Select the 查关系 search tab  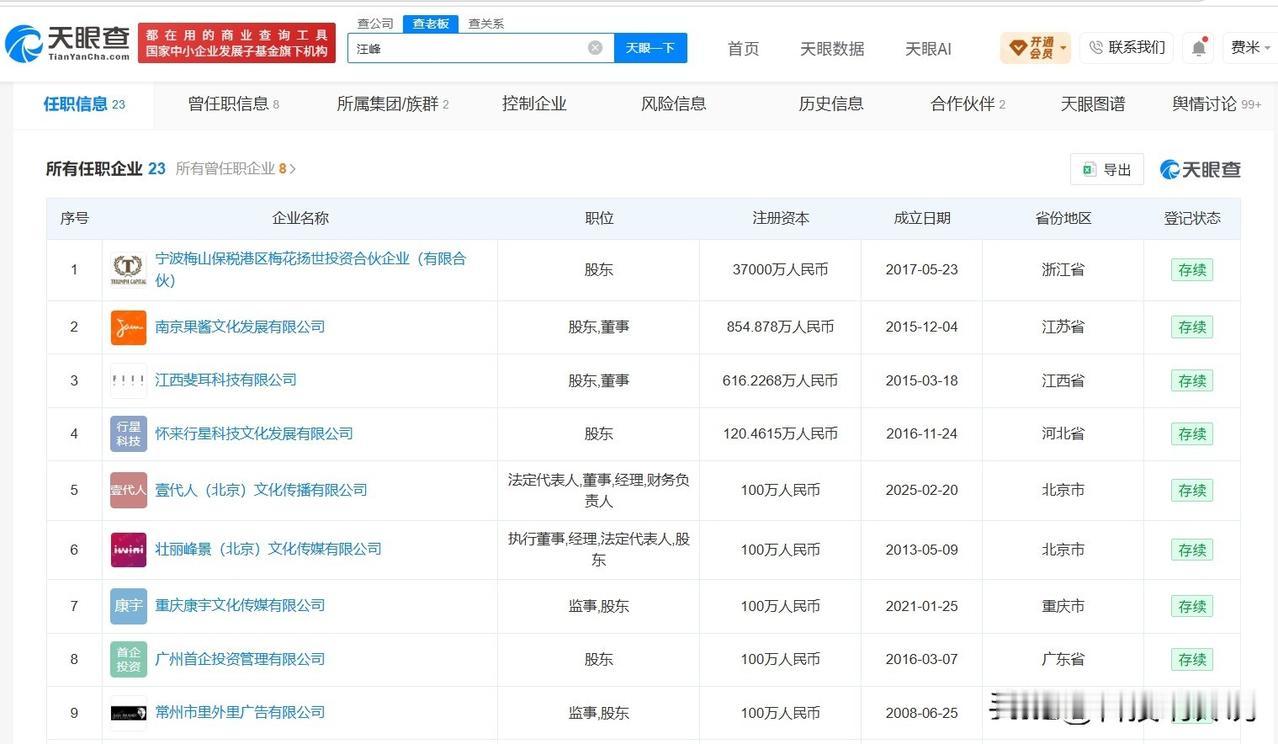[486, 23]
